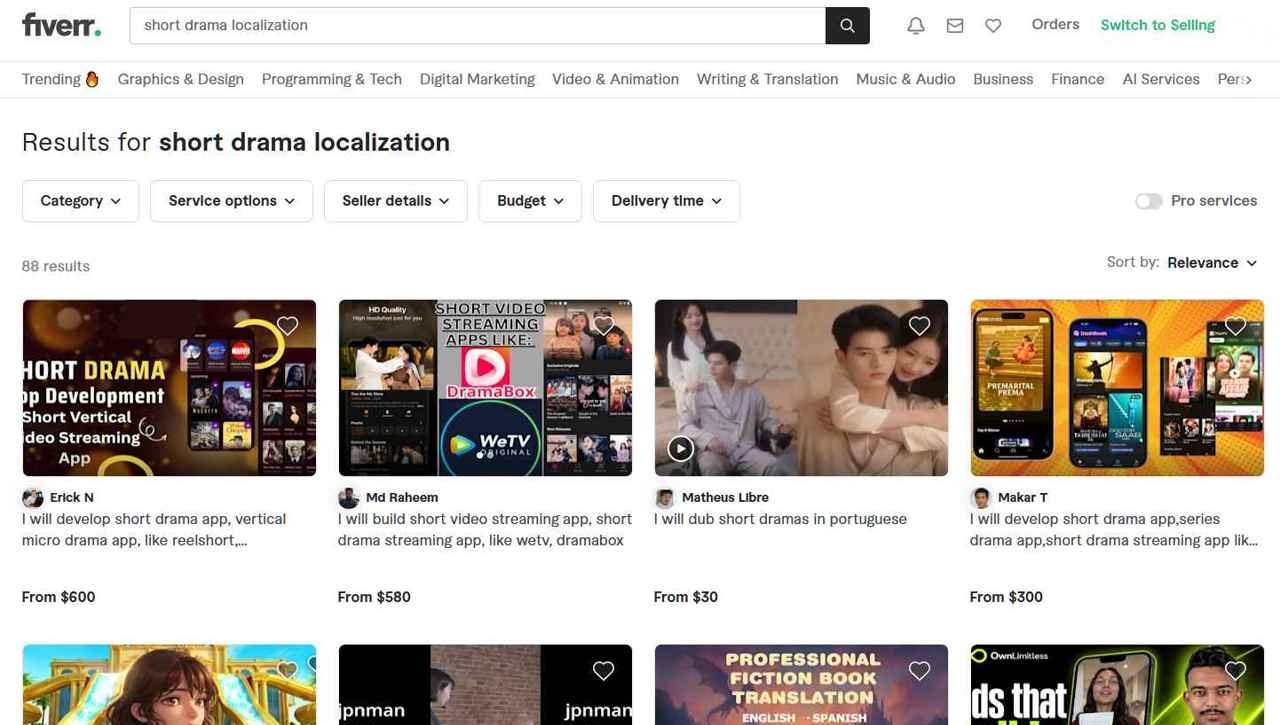
Task: Favorite the anime girl gig with heart
Action: click(288, 670)
